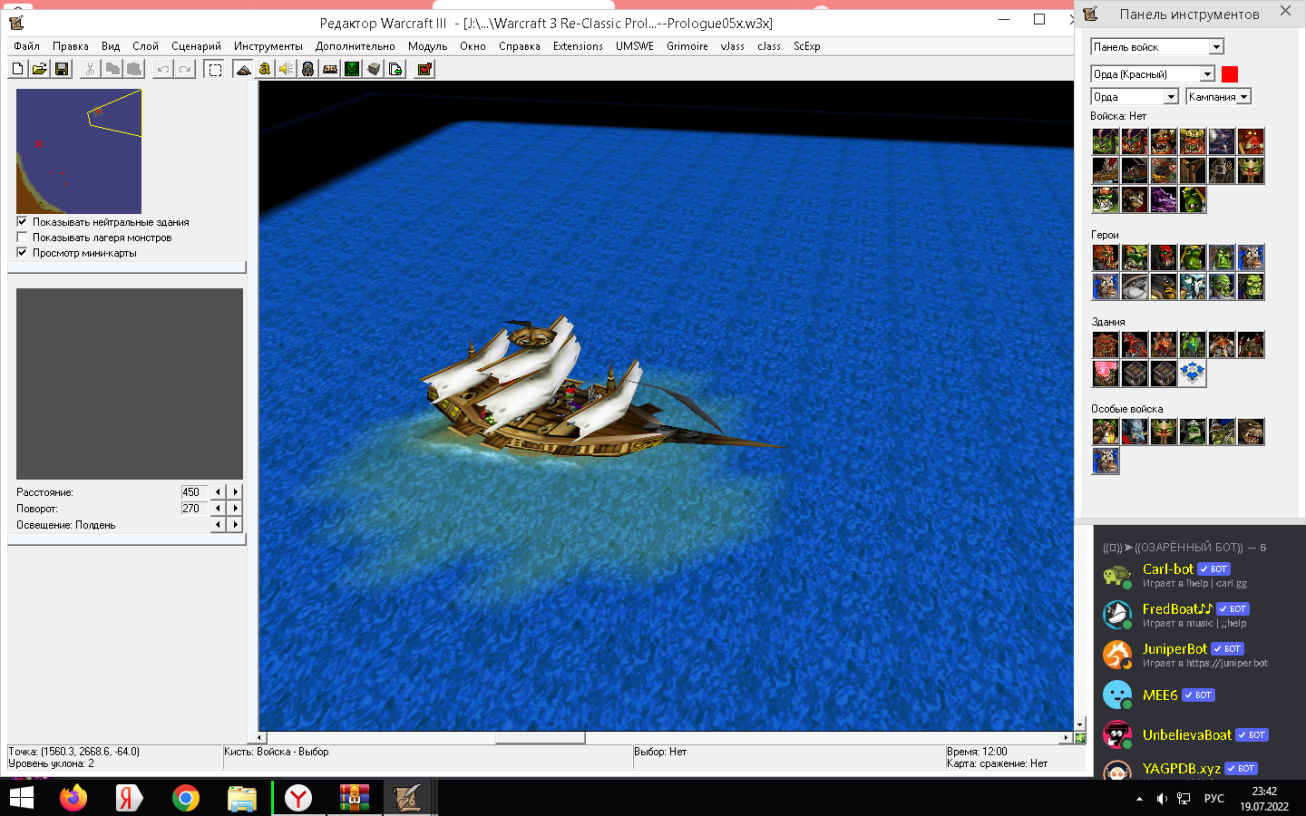This screenshot has width=1306, height=816.
Task: Click the РУС language indicator in the tray
Action: [x=1213, y=799]
